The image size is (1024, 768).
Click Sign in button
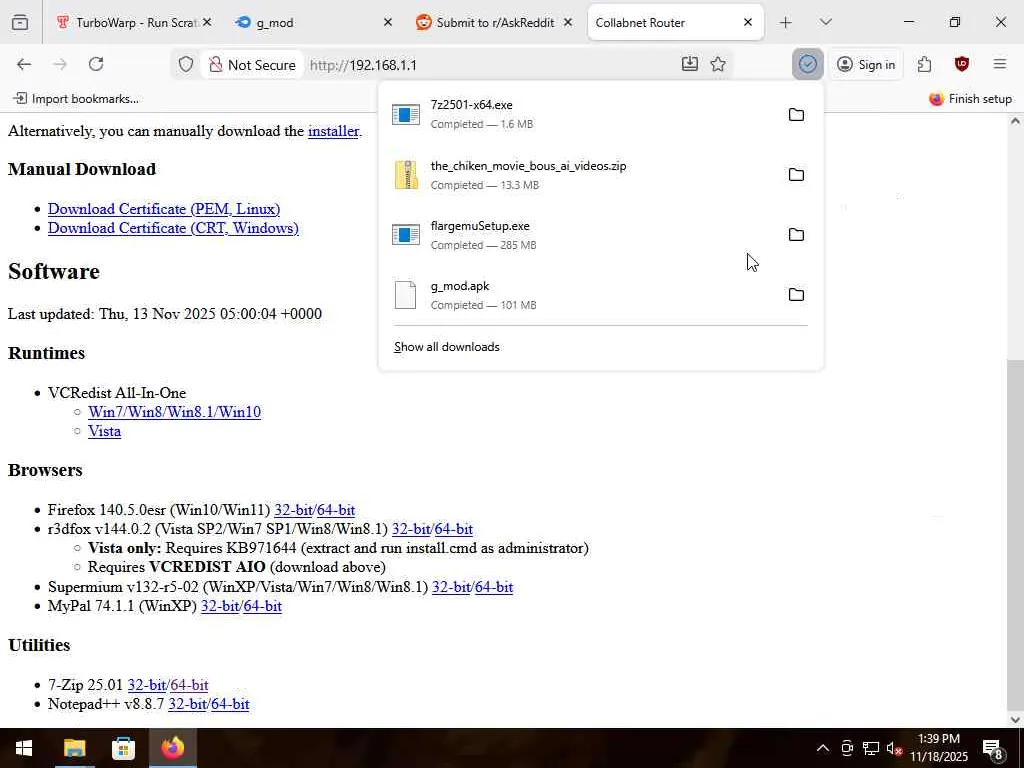(x=866, y=64)
